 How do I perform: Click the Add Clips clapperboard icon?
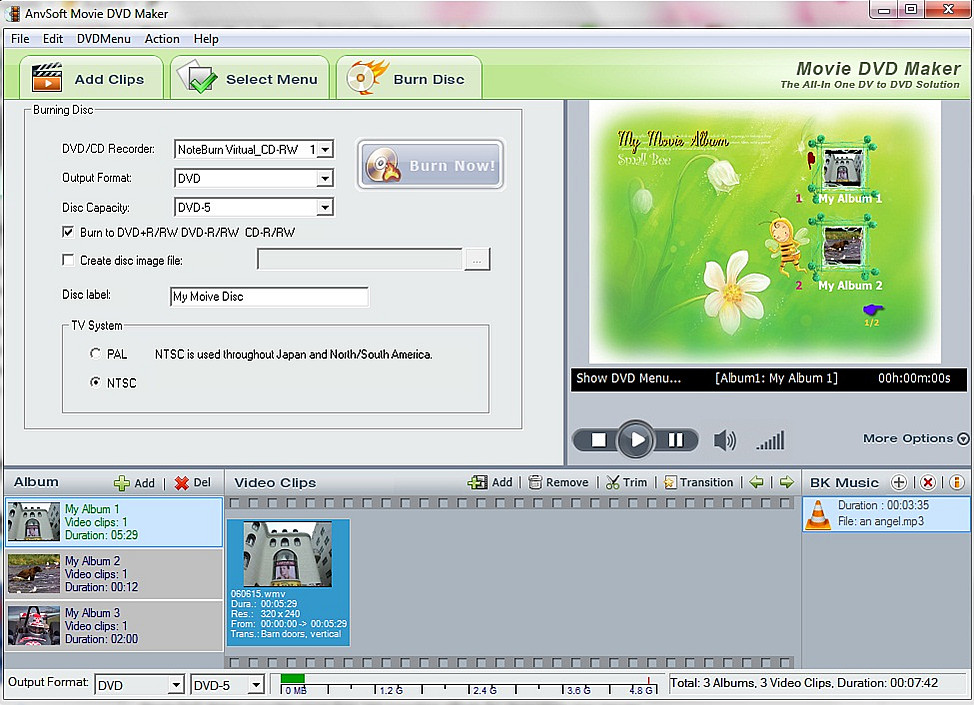click(x=47, y=77)
